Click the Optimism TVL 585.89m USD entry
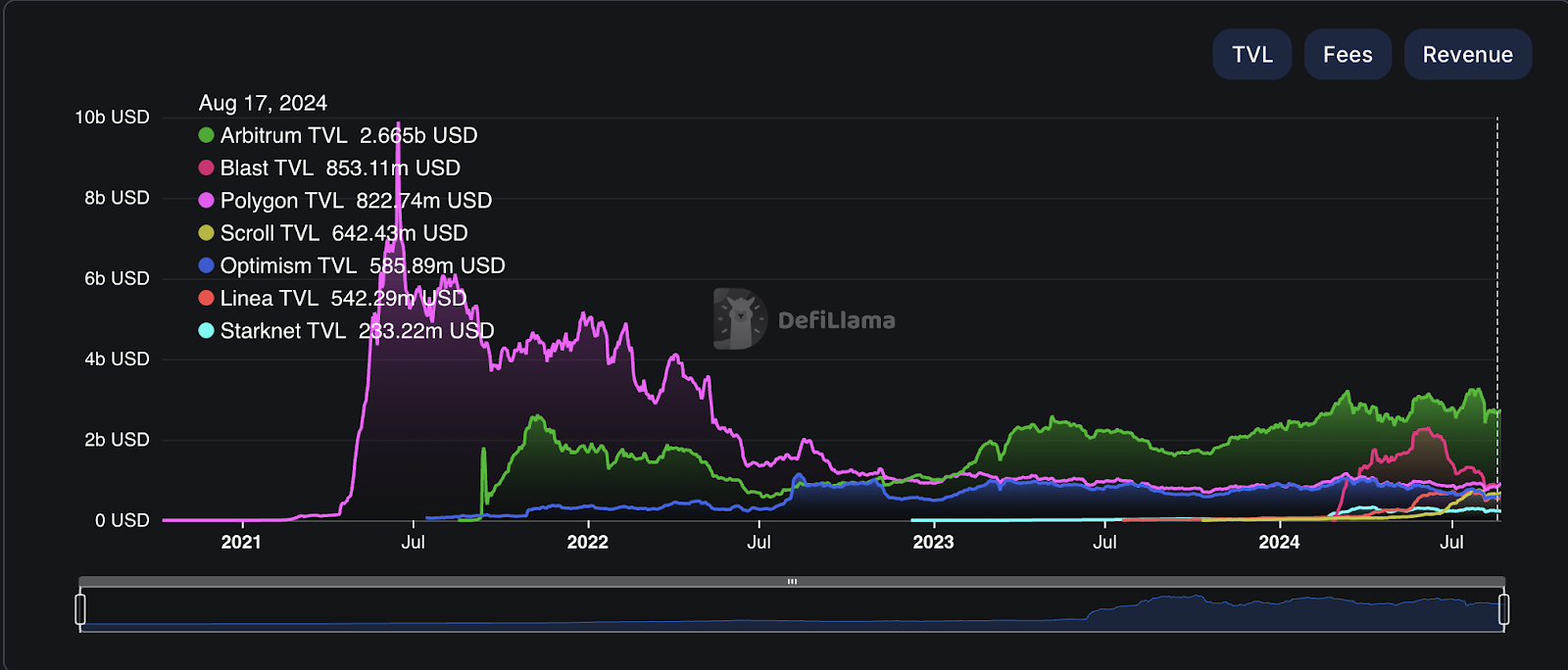 (363, 265)
